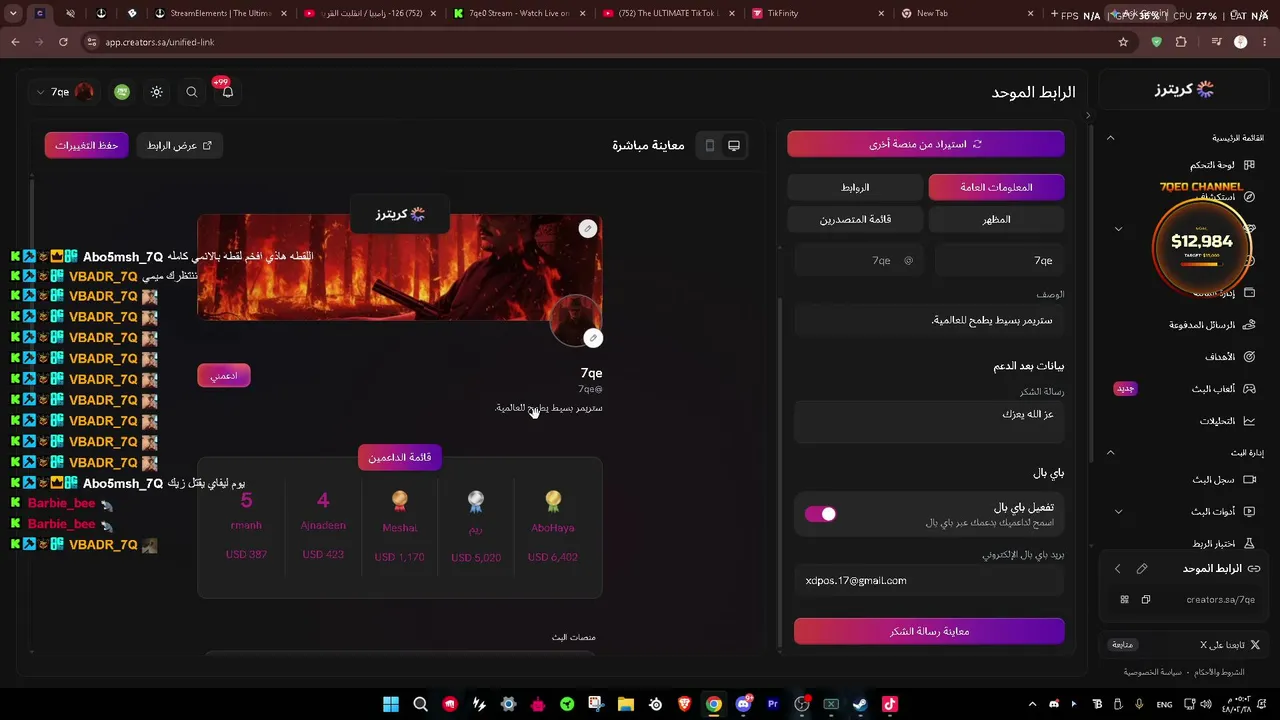Open the 7qe account dropdown
Viewport: 1280px width, 720px height.
[64, 92]
